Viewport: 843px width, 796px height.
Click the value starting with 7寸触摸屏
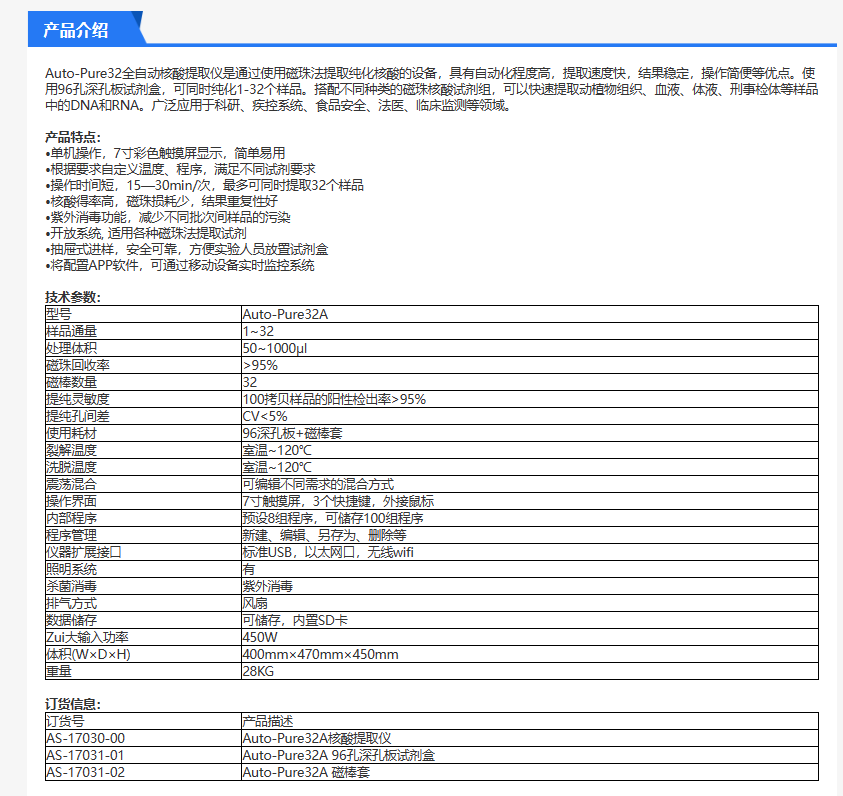[x=338, y=501]
